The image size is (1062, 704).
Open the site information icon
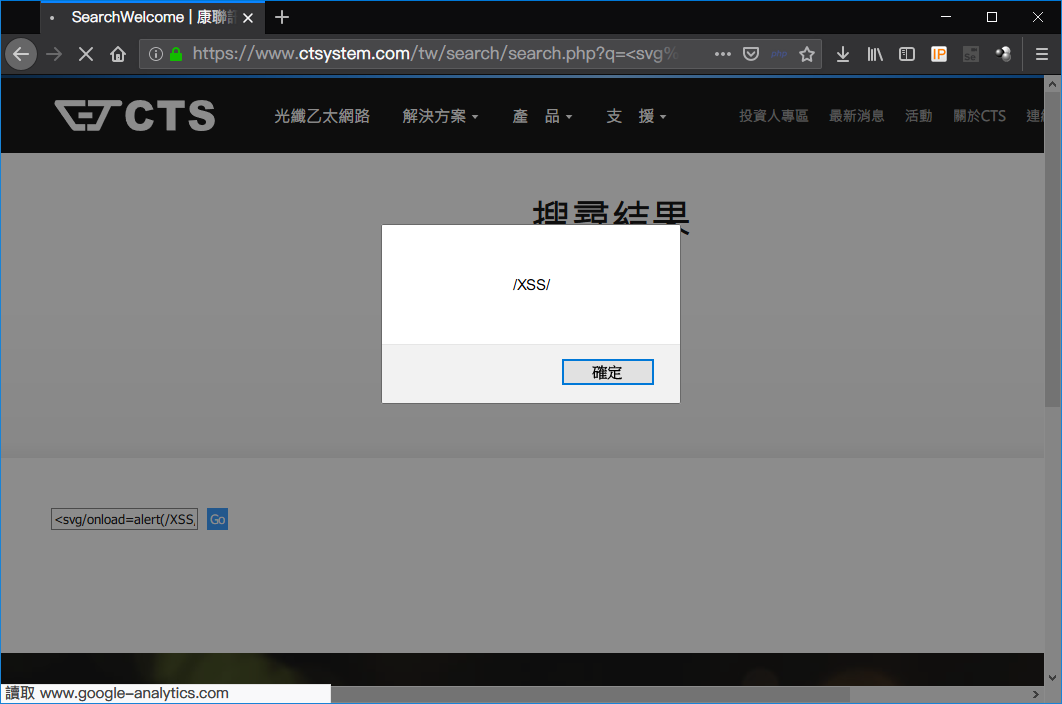click(156, 54)
